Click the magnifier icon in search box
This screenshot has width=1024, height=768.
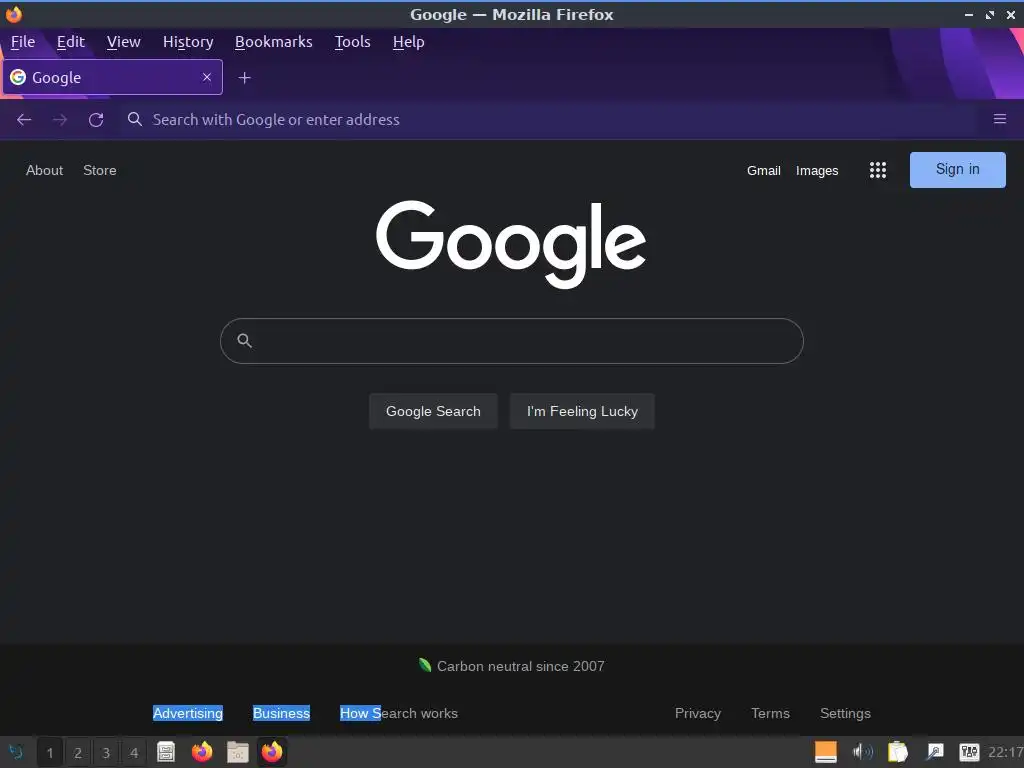pyautogui.click(x=244, y=340)
